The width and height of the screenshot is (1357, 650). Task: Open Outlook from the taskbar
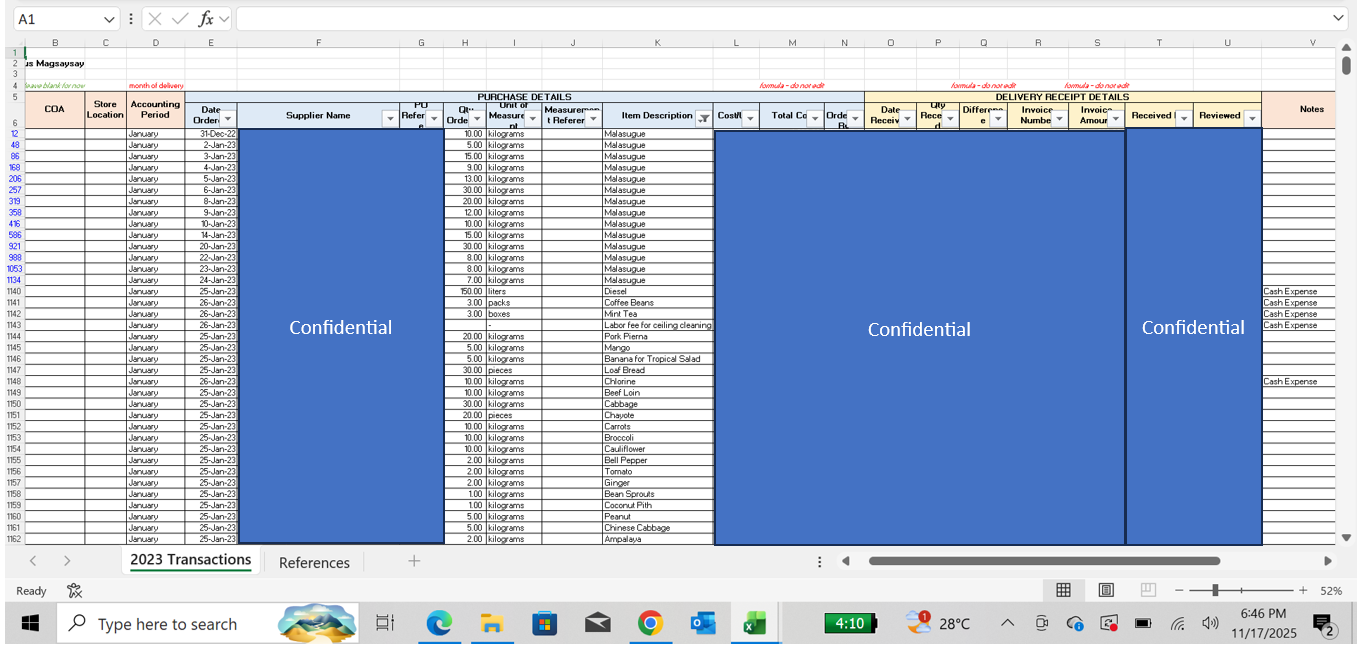pos(703,624)
